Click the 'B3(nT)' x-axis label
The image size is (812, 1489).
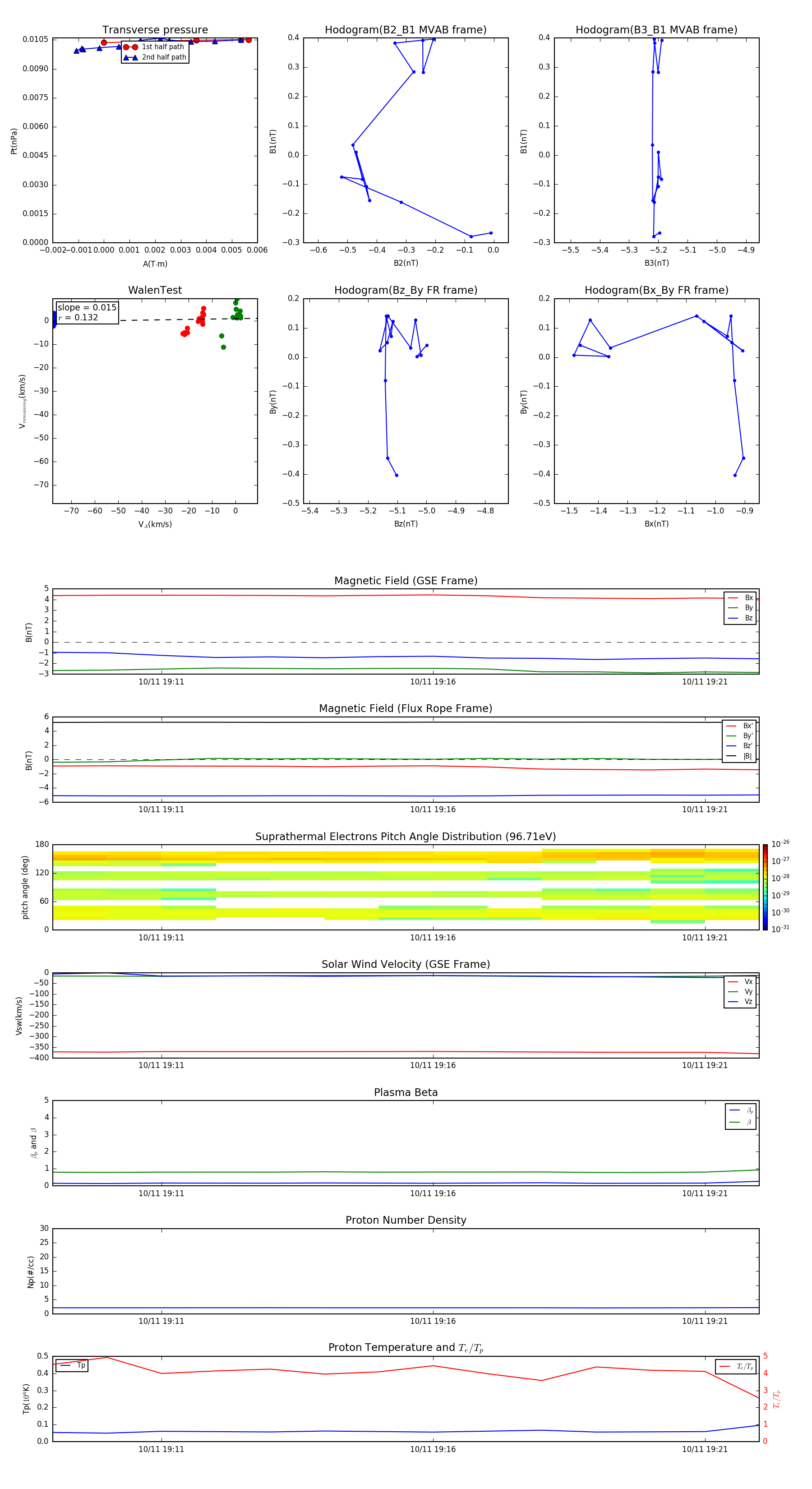(656, 263)
